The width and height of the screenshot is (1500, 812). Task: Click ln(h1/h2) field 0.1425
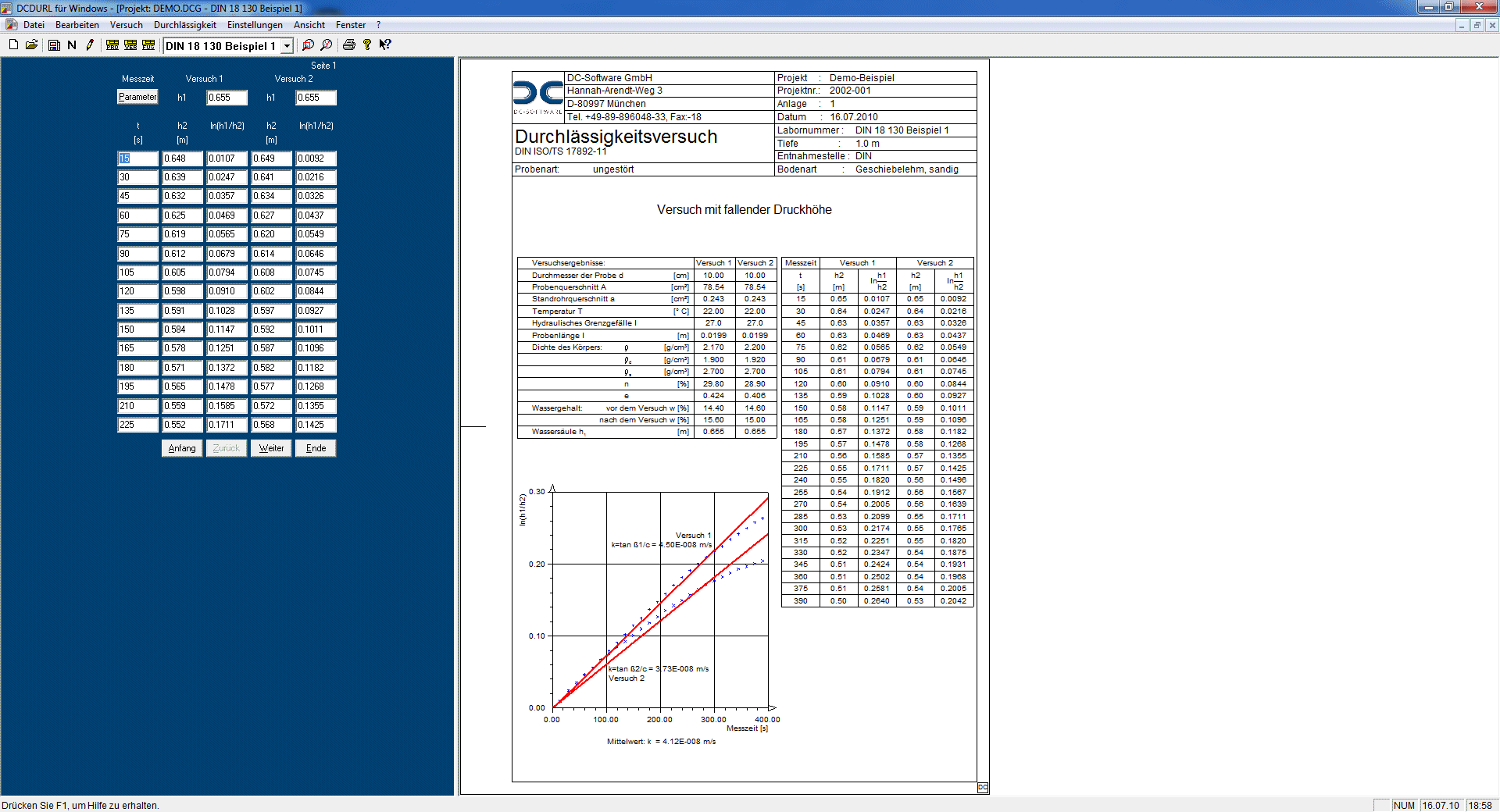pos(316,425)
